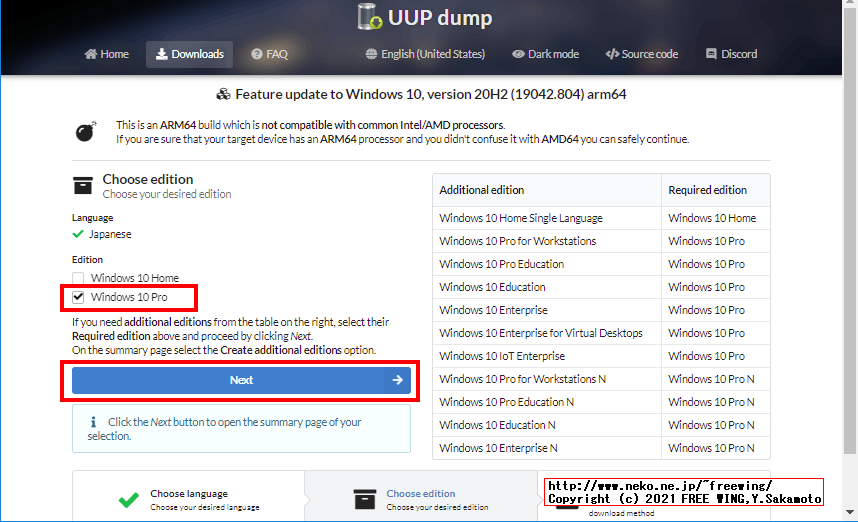858x522 pixels.
Task: Uncheck the Windows 10 Pro checkbox
Action: [x=78, y=297]
